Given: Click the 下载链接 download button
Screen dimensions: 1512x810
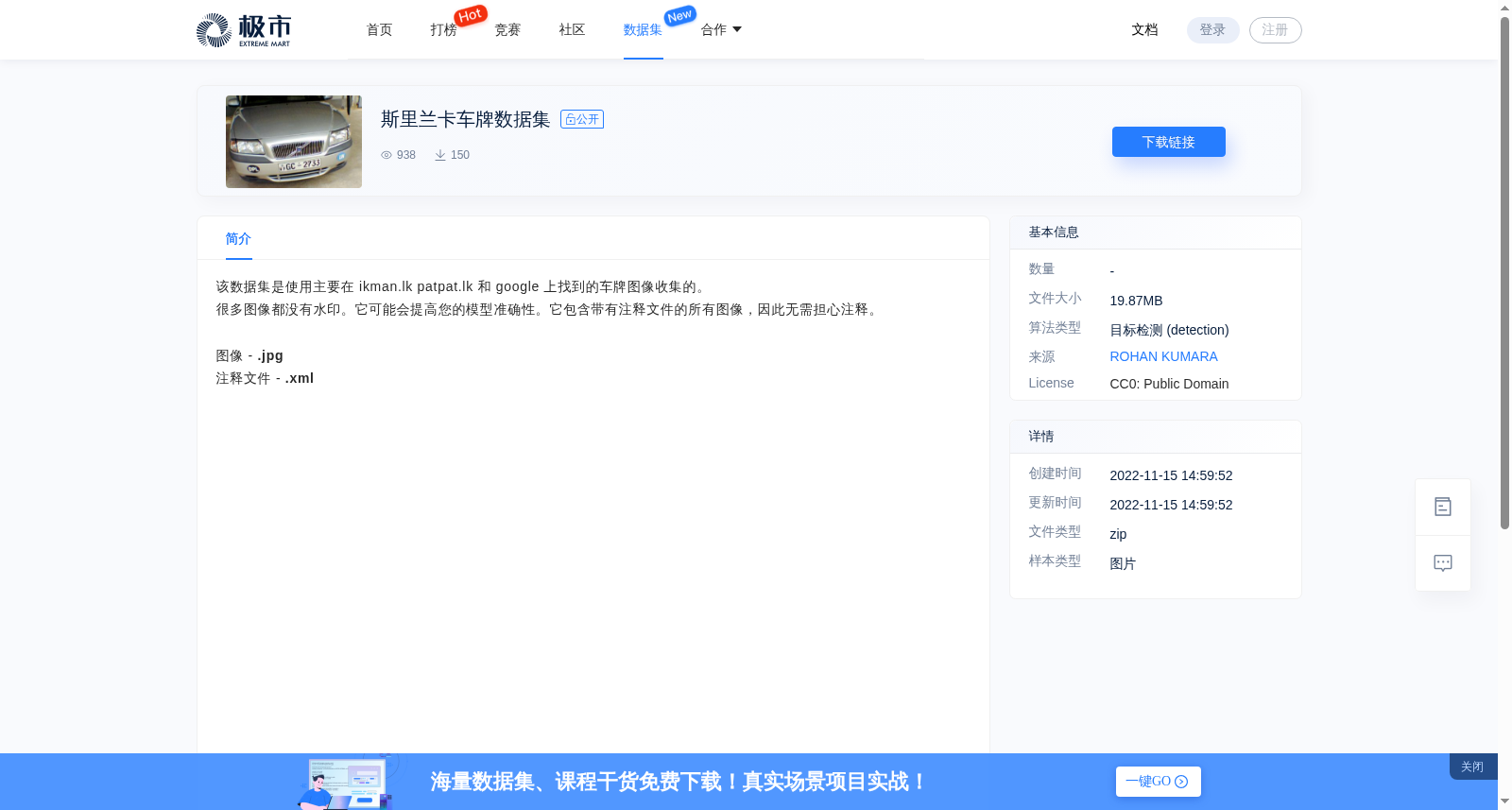Looking at the screenshot, I should click(1169, 142).
